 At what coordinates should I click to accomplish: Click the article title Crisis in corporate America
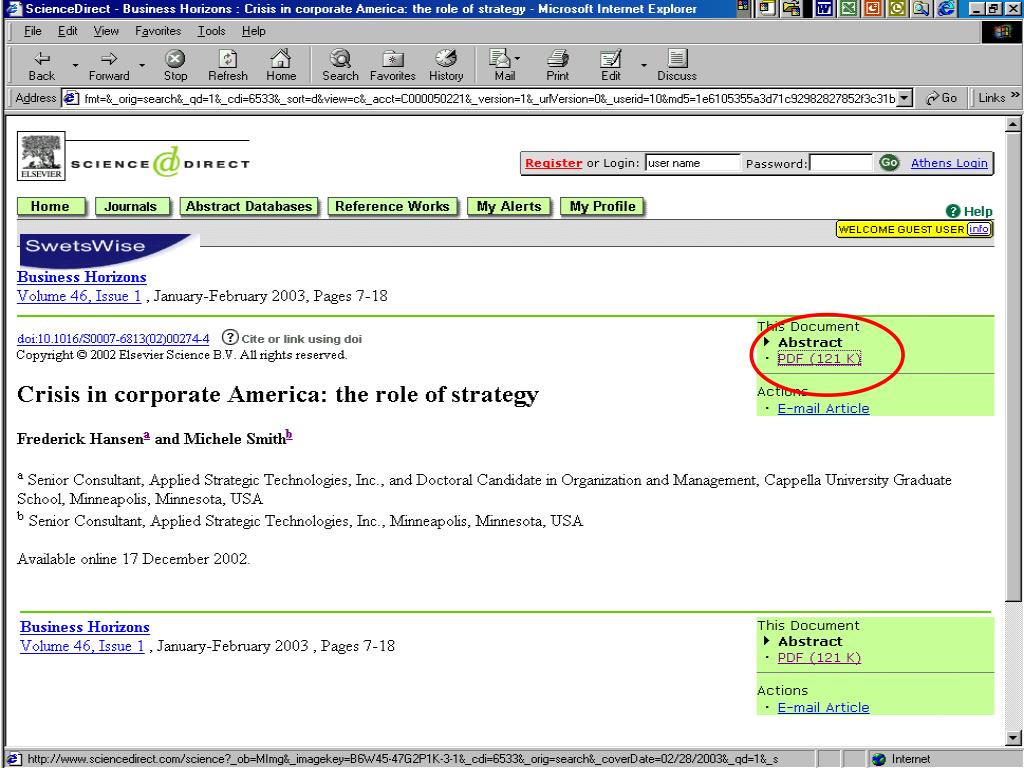point(278,394)
